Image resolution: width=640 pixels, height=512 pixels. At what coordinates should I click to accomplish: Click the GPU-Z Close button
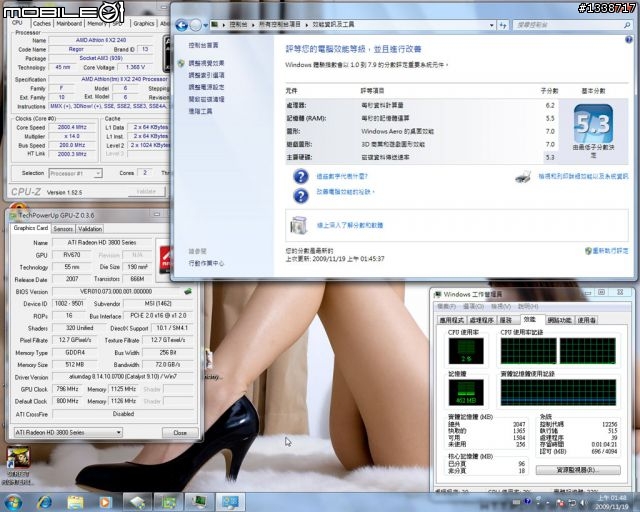(180, 432)
